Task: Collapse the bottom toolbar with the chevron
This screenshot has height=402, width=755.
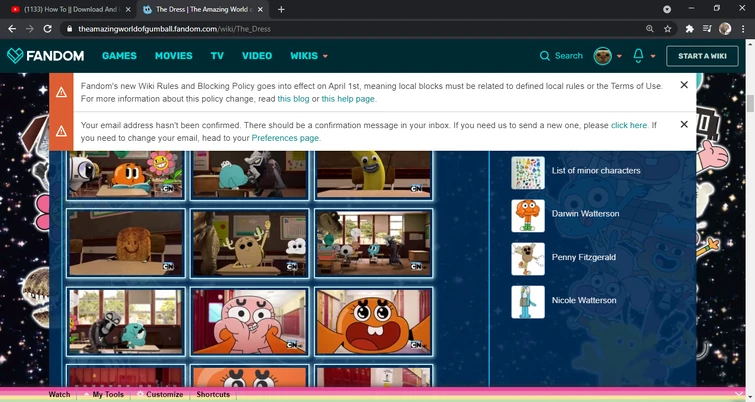Action: point(739,394)
